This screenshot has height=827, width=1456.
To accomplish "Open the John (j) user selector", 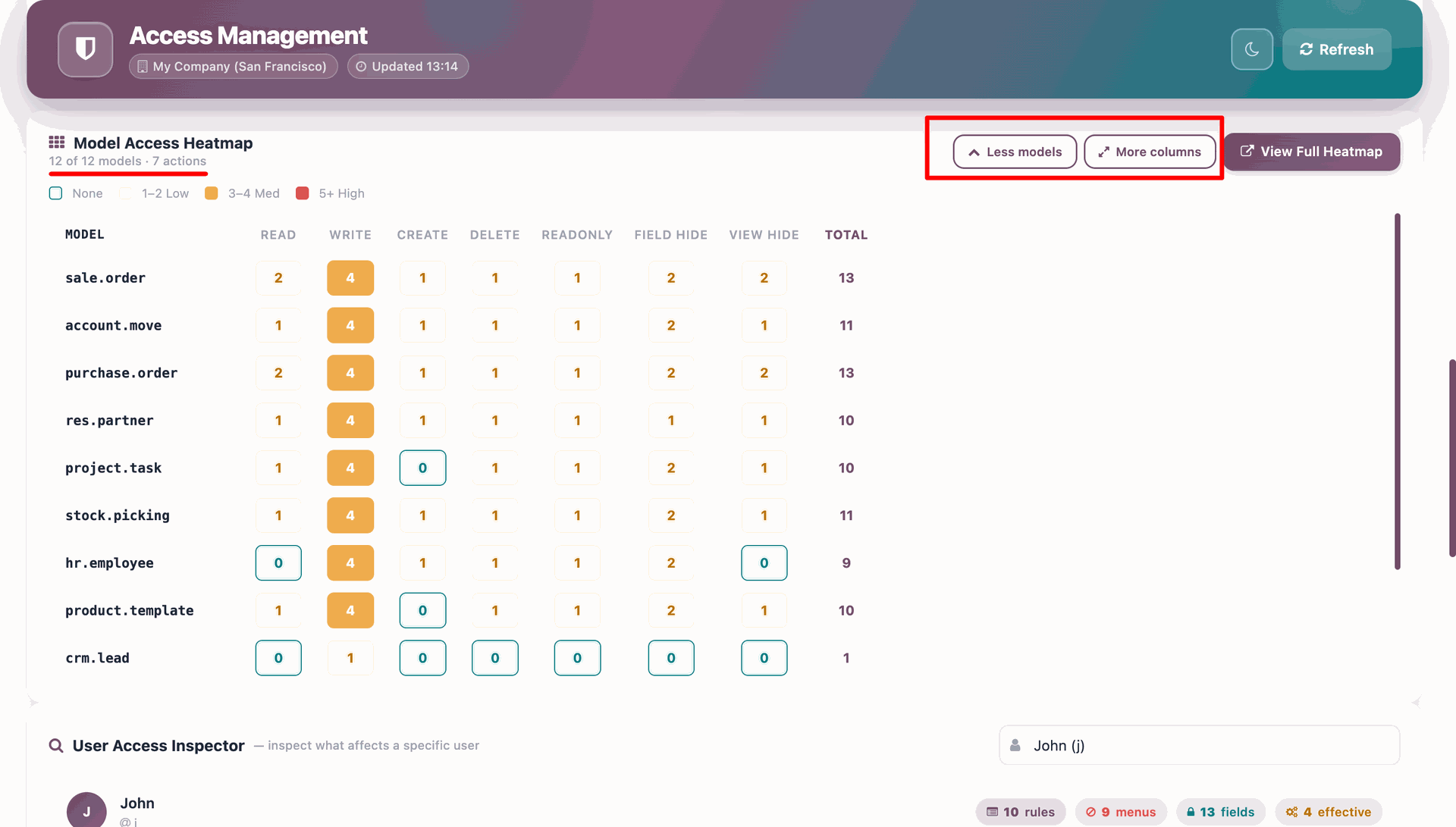I will coord(1199,746).
